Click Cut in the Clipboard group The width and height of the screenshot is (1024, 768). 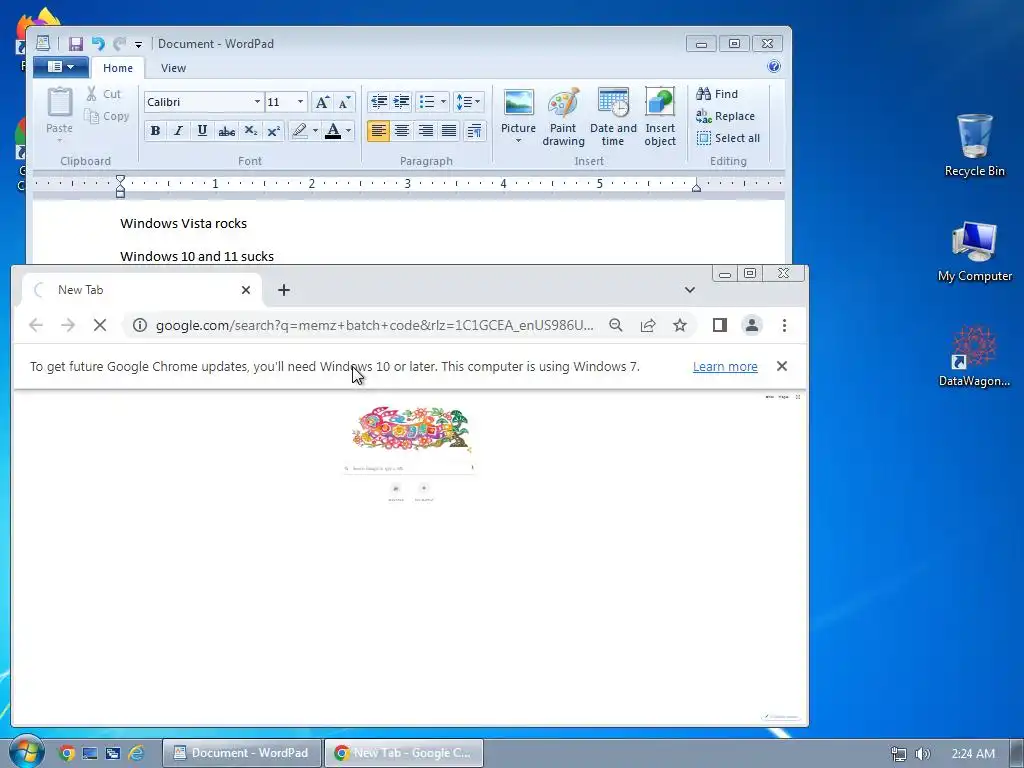tap(104, 94)
